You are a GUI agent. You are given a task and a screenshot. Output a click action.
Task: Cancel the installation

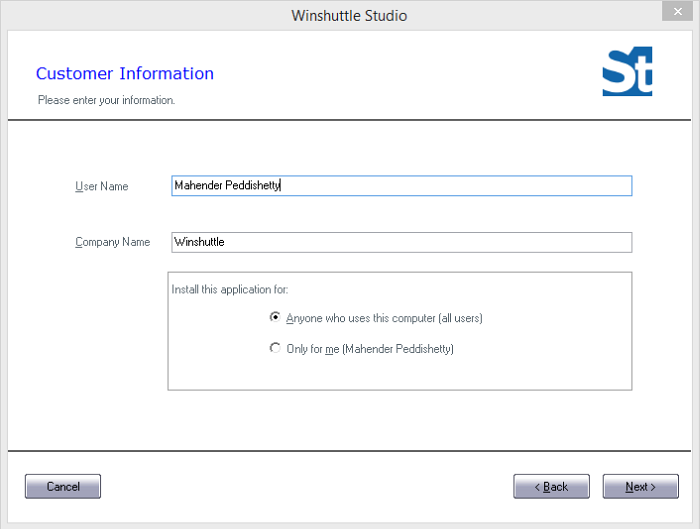(63, 486)
